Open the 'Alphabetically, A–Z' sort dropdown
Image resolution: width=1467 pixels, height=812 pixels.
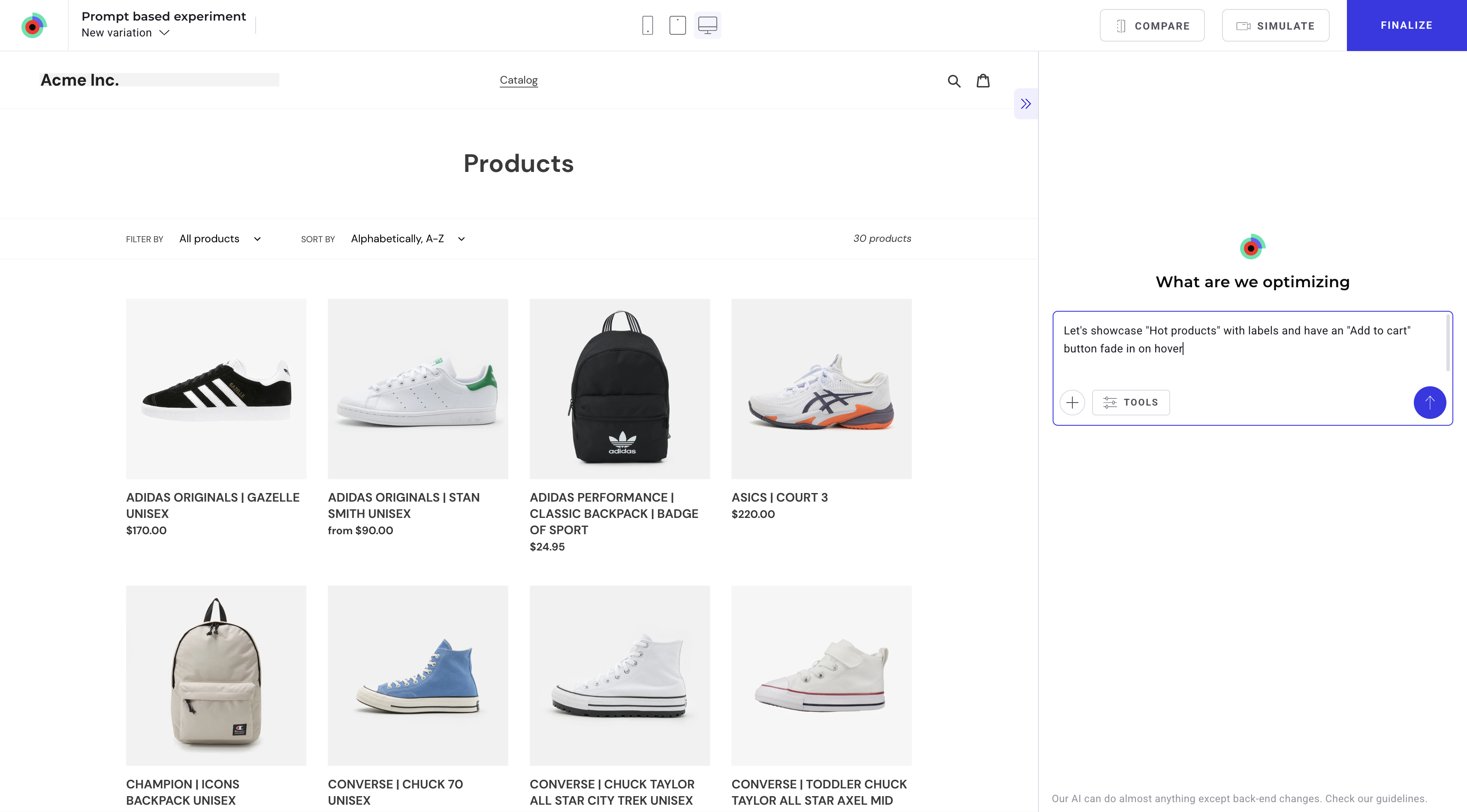click(x=408, y=238)
